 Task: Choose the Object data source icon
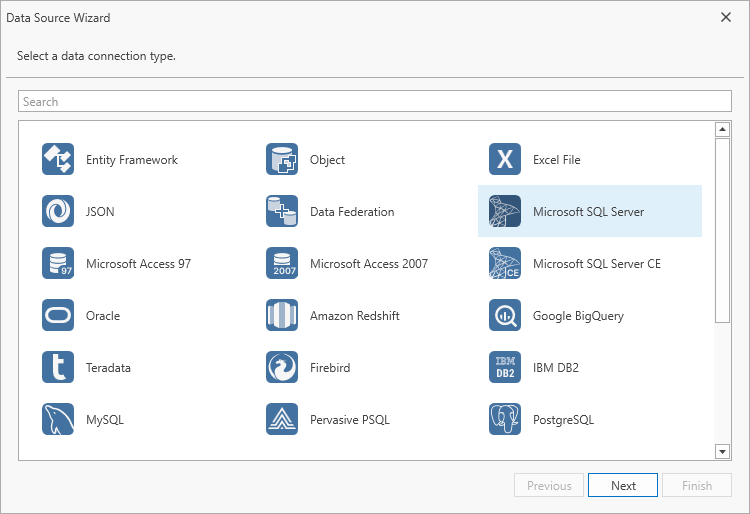coord(282,159)
